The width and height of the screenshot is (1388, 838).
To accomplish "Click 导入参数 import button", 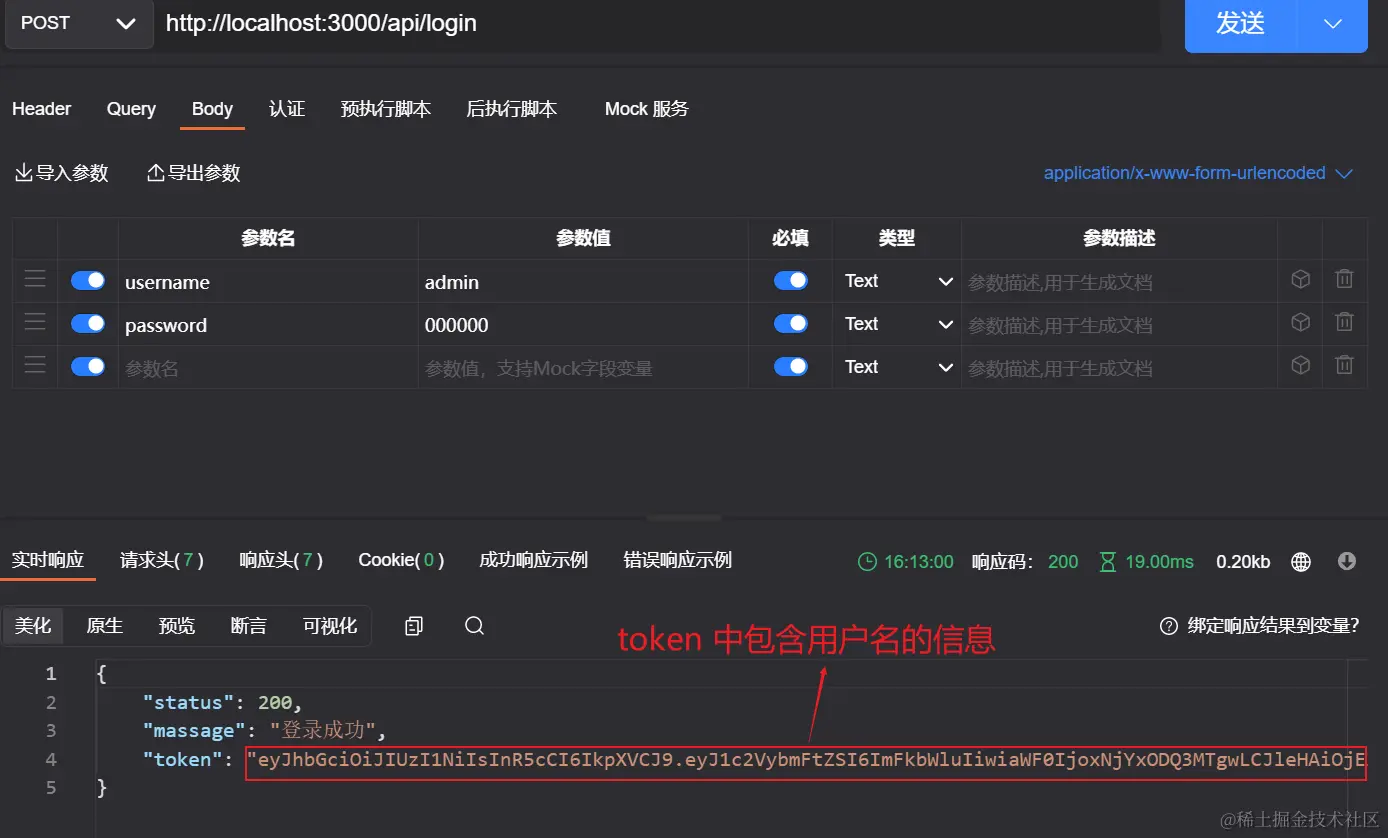I will (62, 173).
